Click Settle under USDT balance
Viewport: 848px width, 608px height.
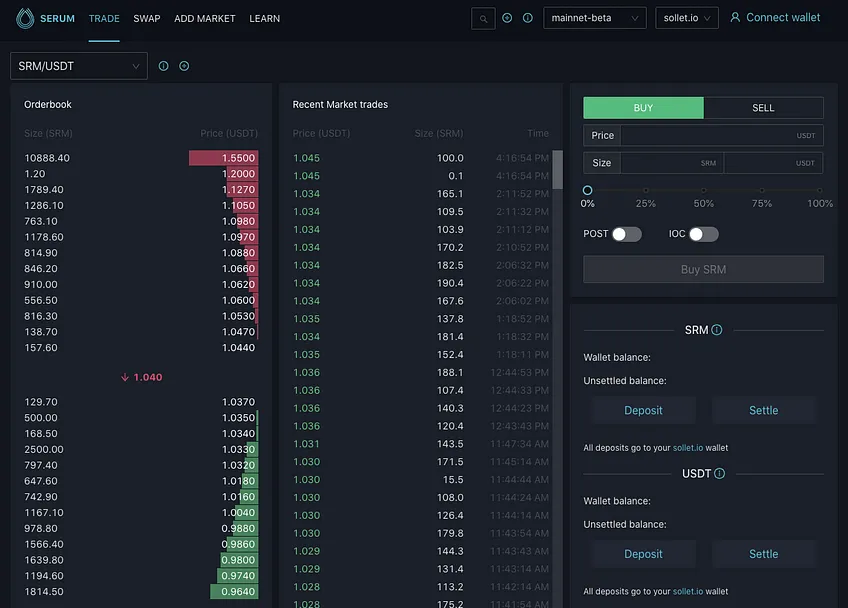coord(764,554)
